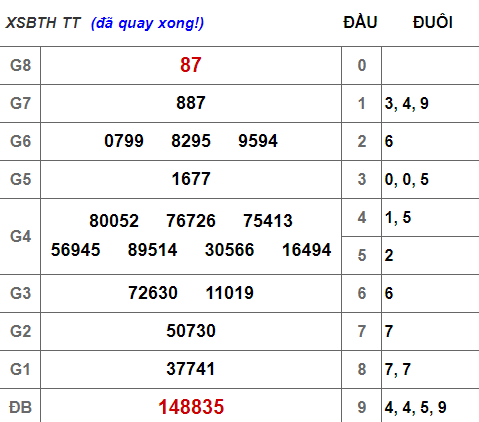Click head digit 0 in ĐẦU column

[362, 65]
